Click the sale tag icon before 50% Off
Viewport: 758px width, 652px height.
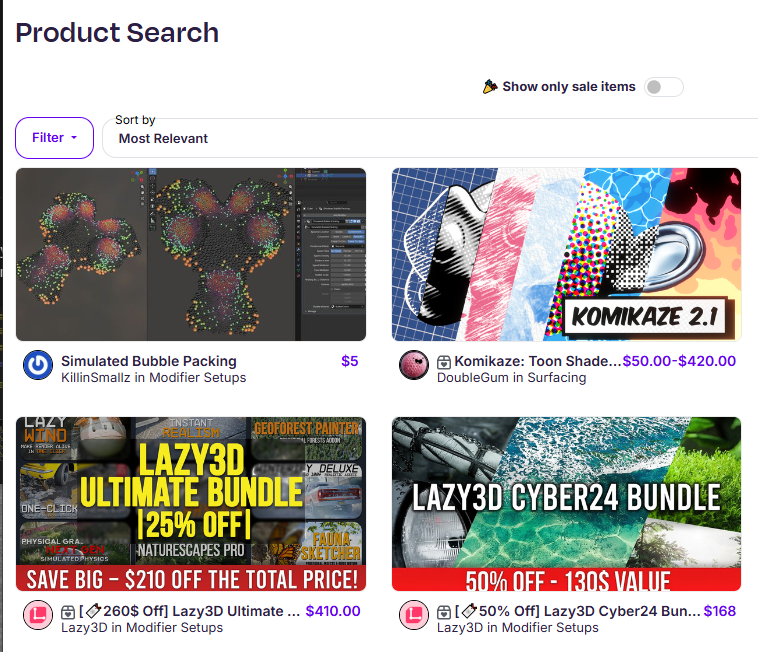469,611
